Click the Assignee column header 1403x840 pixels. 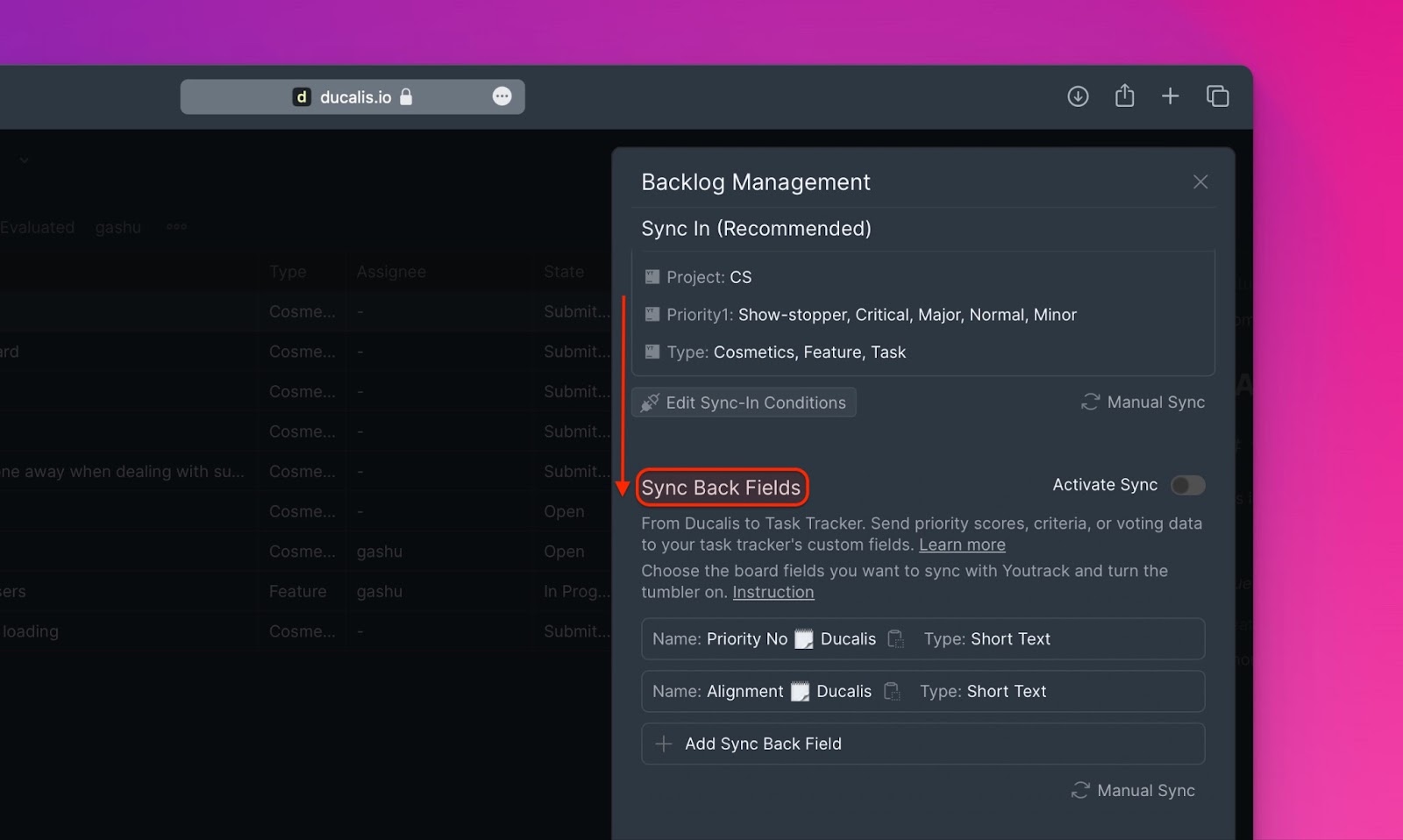point(391,272)
